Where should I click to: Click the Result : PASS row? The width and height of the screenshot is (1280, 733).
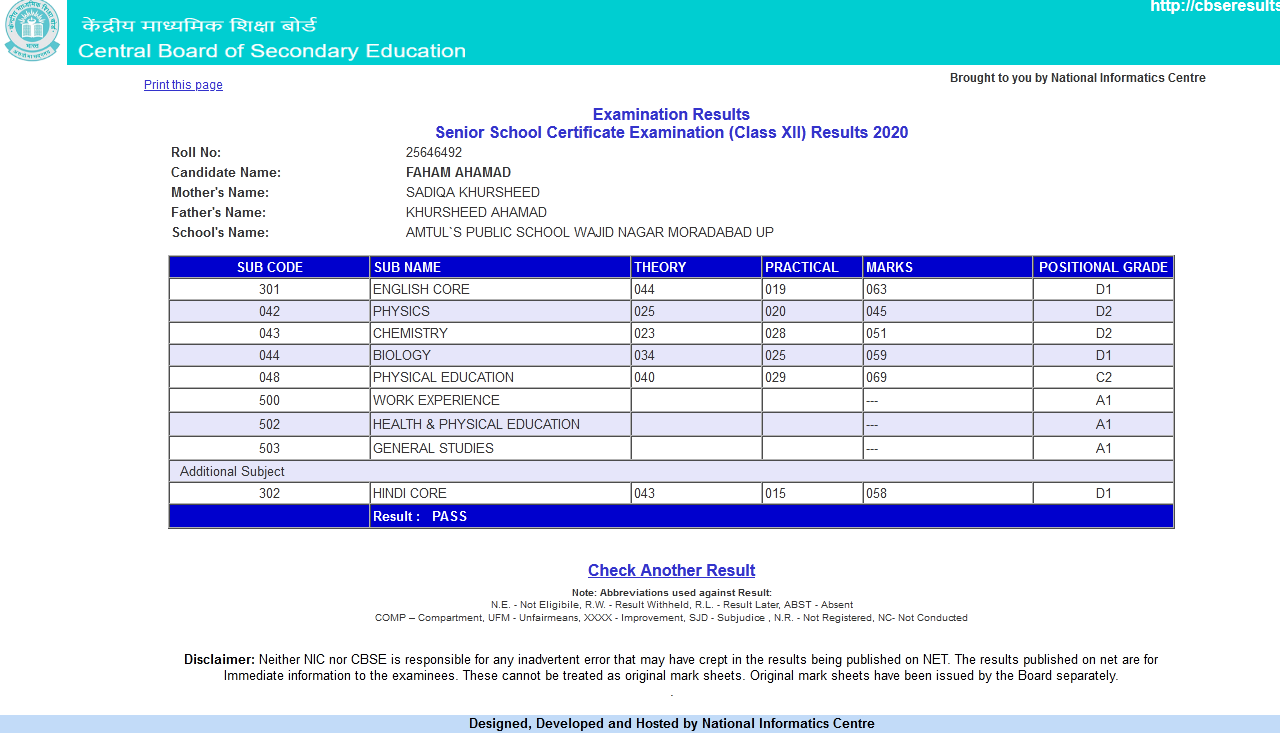coord(671,516)
